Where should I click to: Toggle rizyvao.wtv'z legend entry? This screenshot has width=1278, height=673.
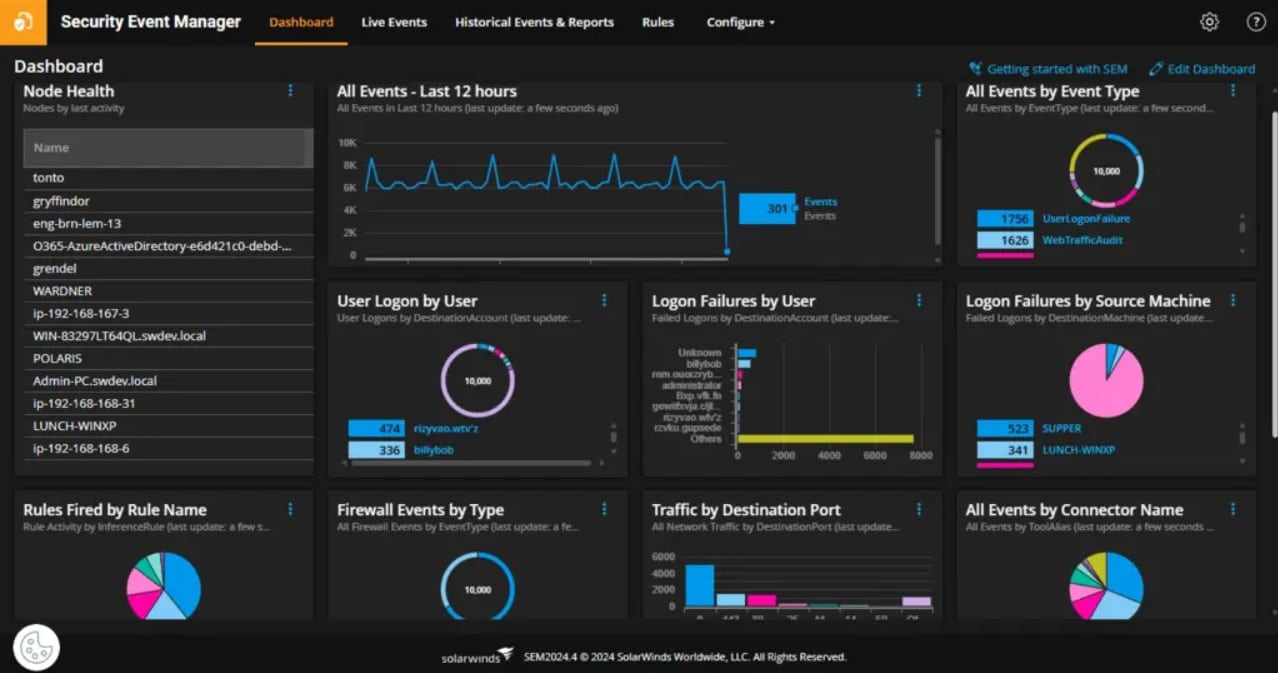pyautogui.click(x=446, y=428)
